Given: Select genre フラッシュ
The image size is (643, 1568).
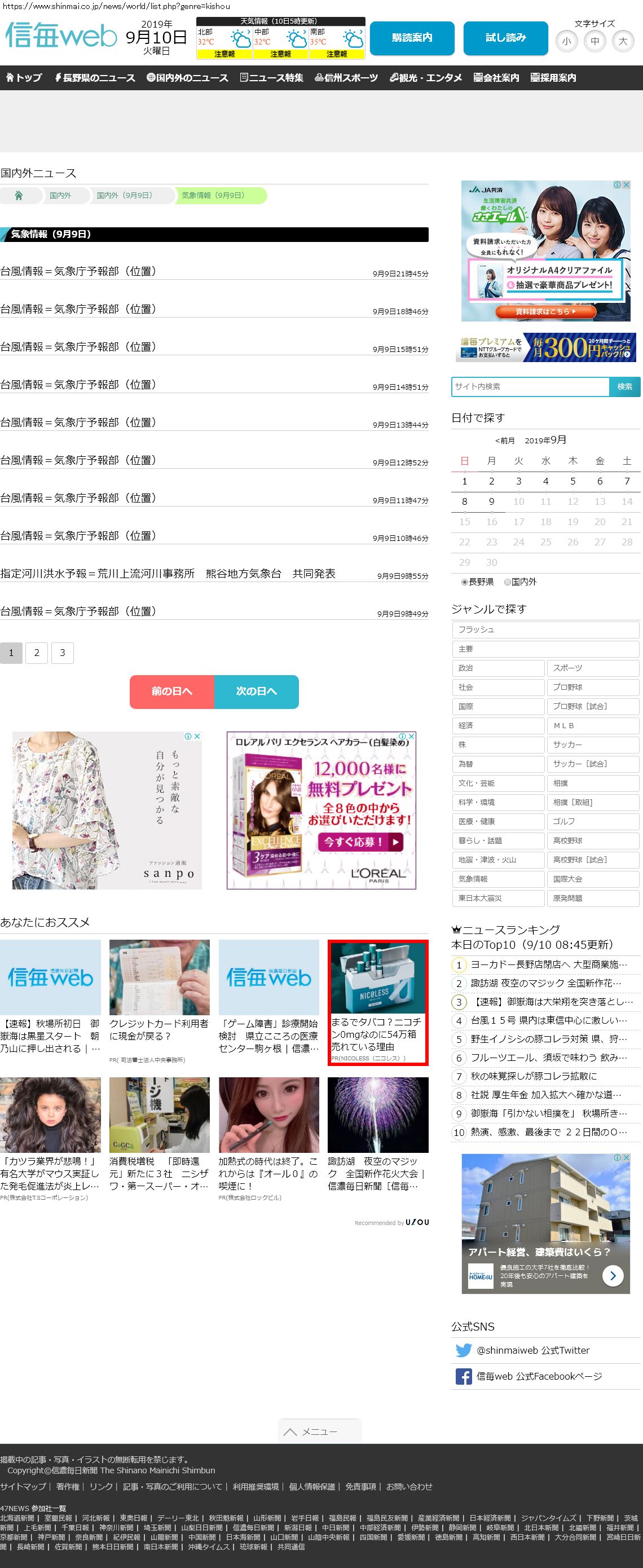Looking at the screenshot, I should click(545, 630).
